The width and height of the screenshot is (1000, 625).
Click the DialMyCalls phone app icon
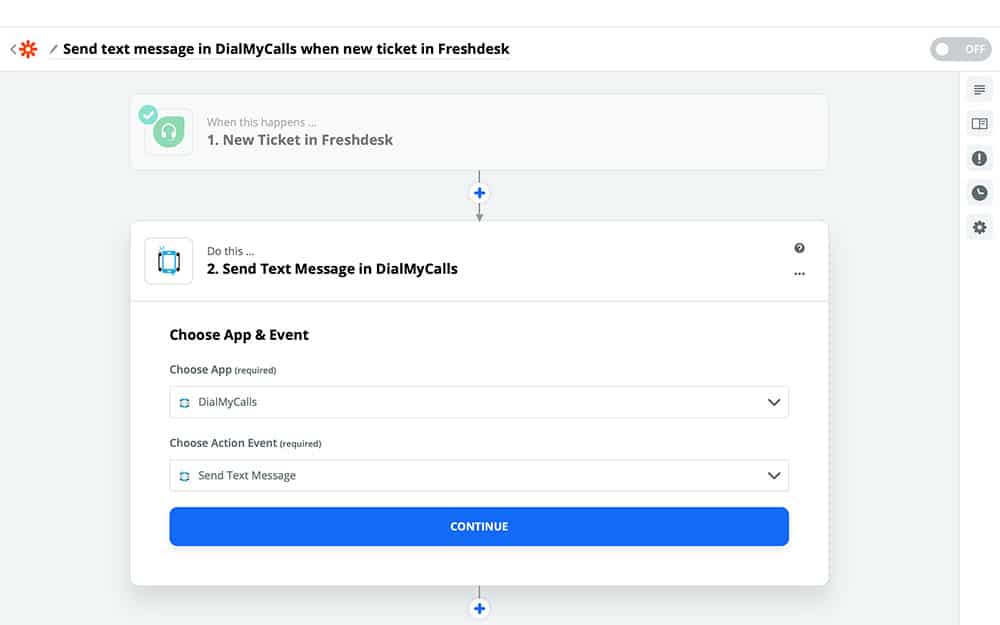point(169,261)
